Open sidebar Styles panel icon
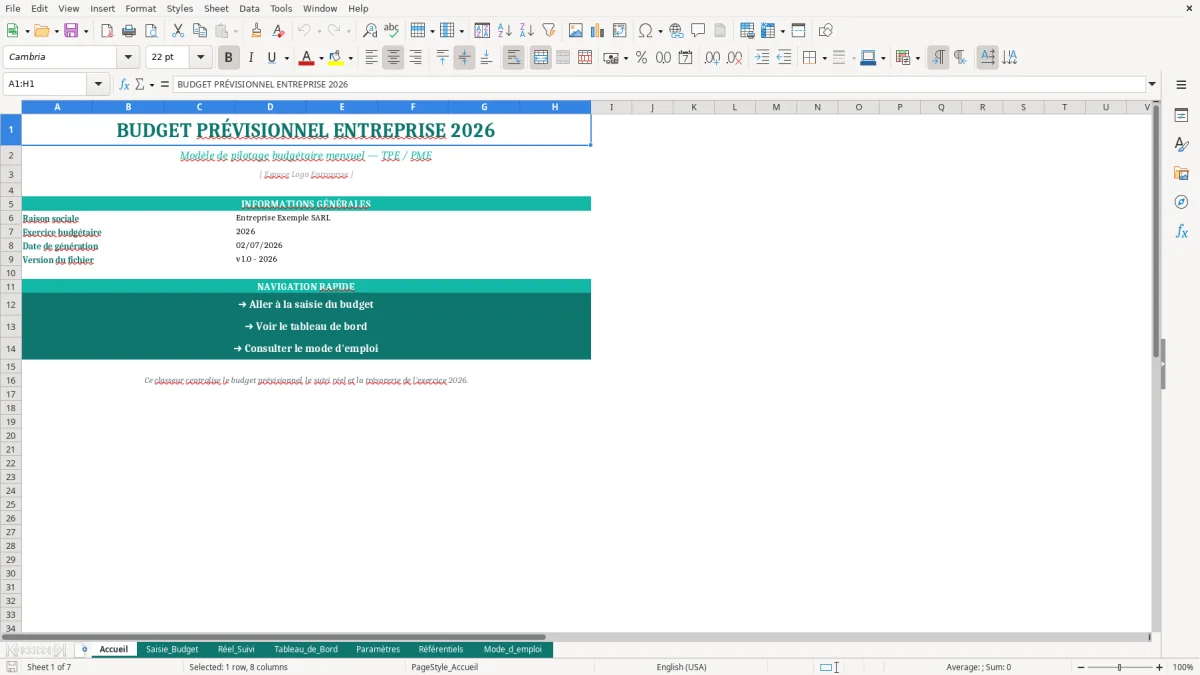 pyautogui.click(x=1181, y=144)
